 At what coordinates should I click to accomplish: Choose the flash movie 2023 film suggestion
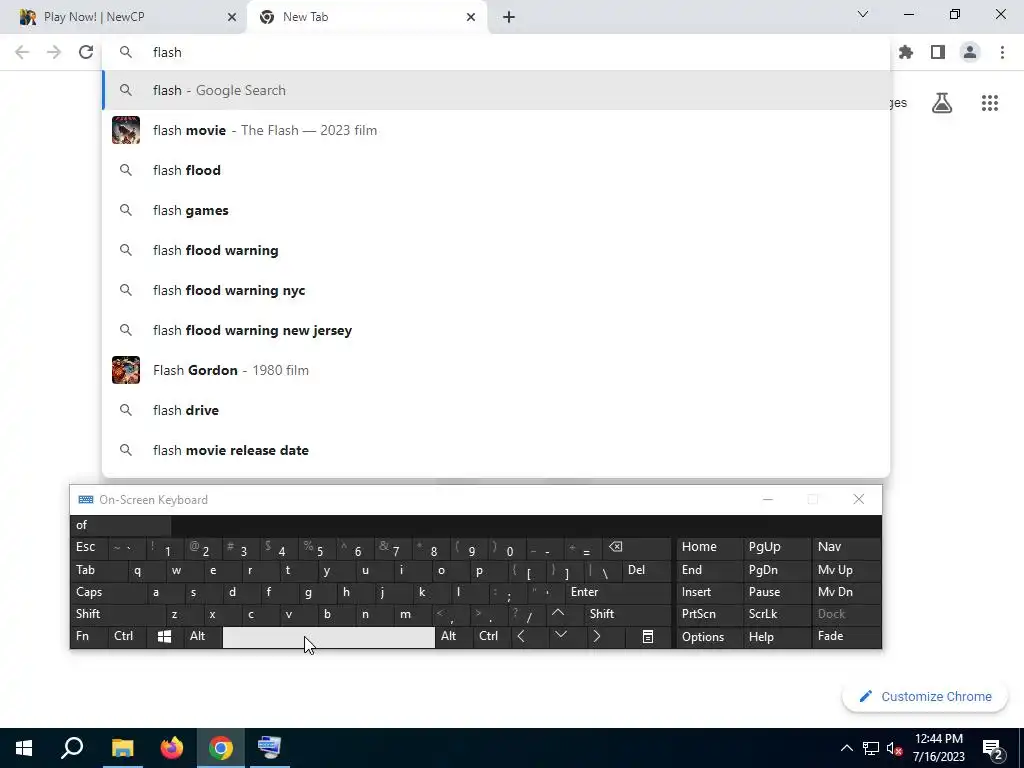(x=496, y=130)
